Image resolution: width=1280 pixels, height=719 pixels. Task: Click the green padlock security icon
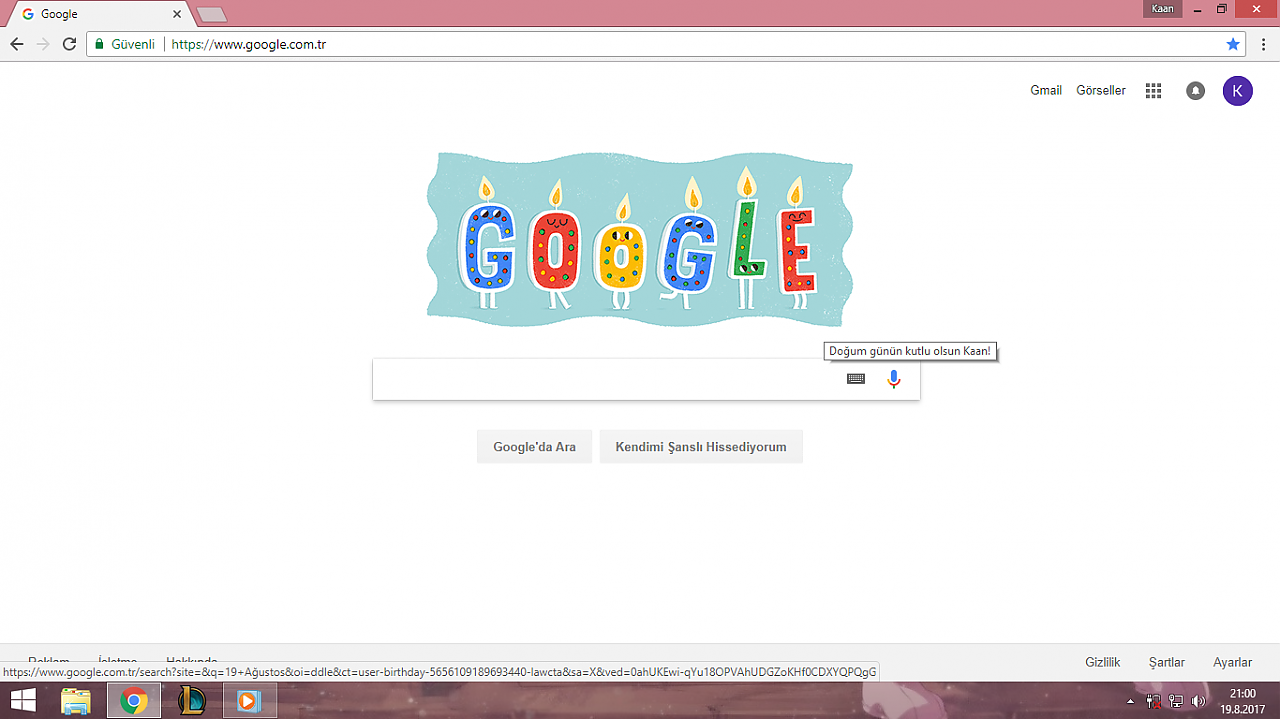[99, 44]
